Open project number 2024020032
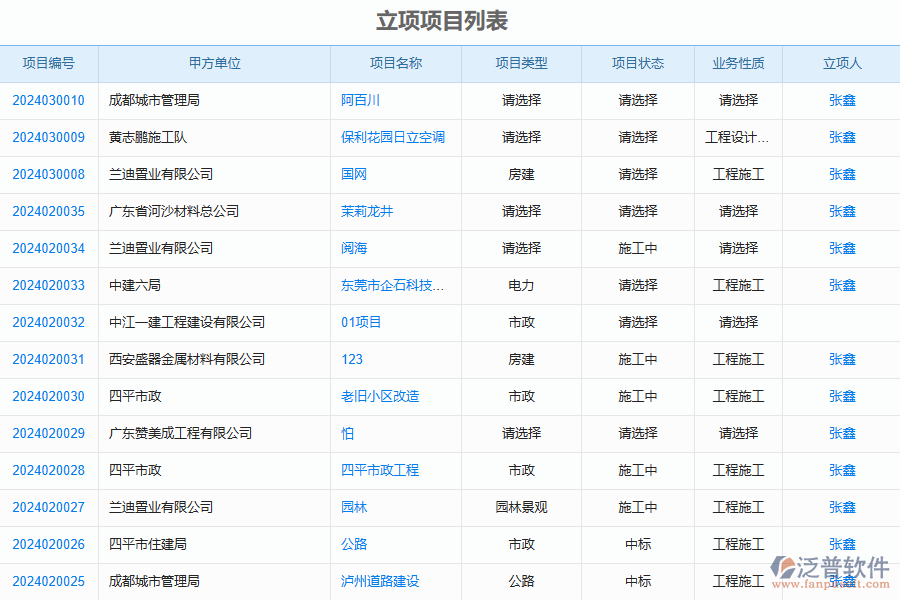900x600 pixels. pos(49,323)
